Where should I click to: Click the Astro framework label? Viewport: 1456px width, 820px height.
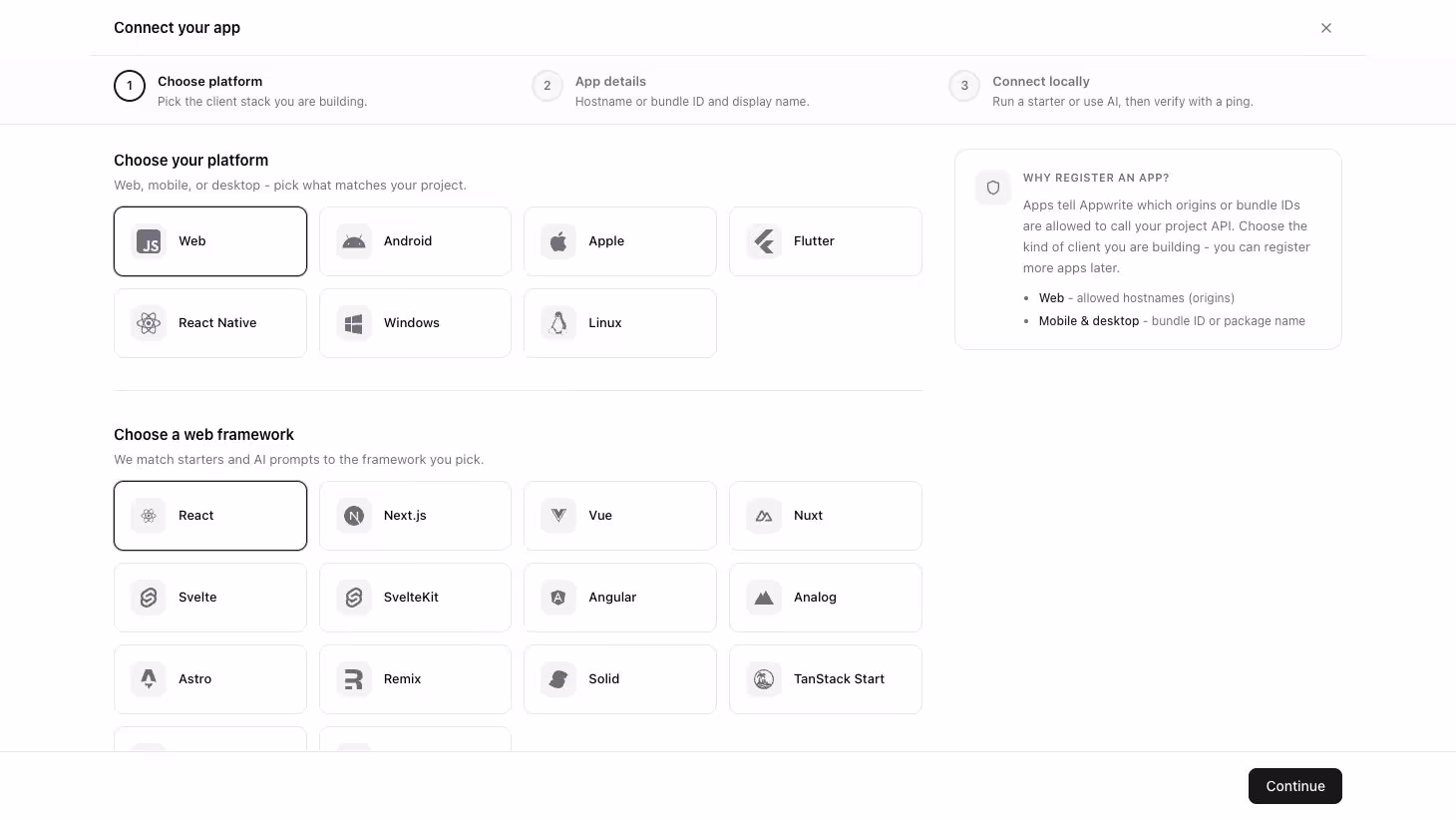(195, 679)
